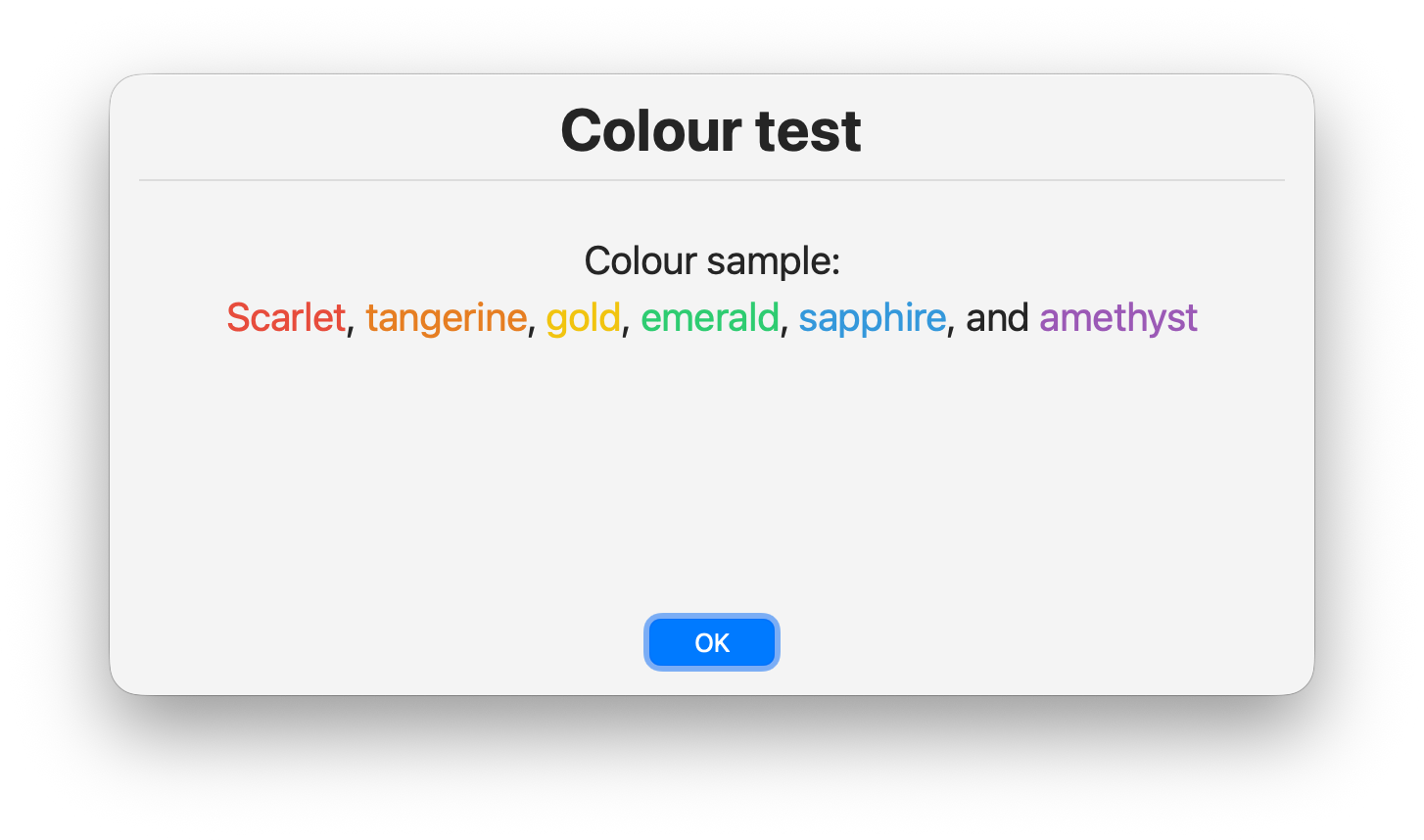Select the yellow word gold

(x=583, y=318)
